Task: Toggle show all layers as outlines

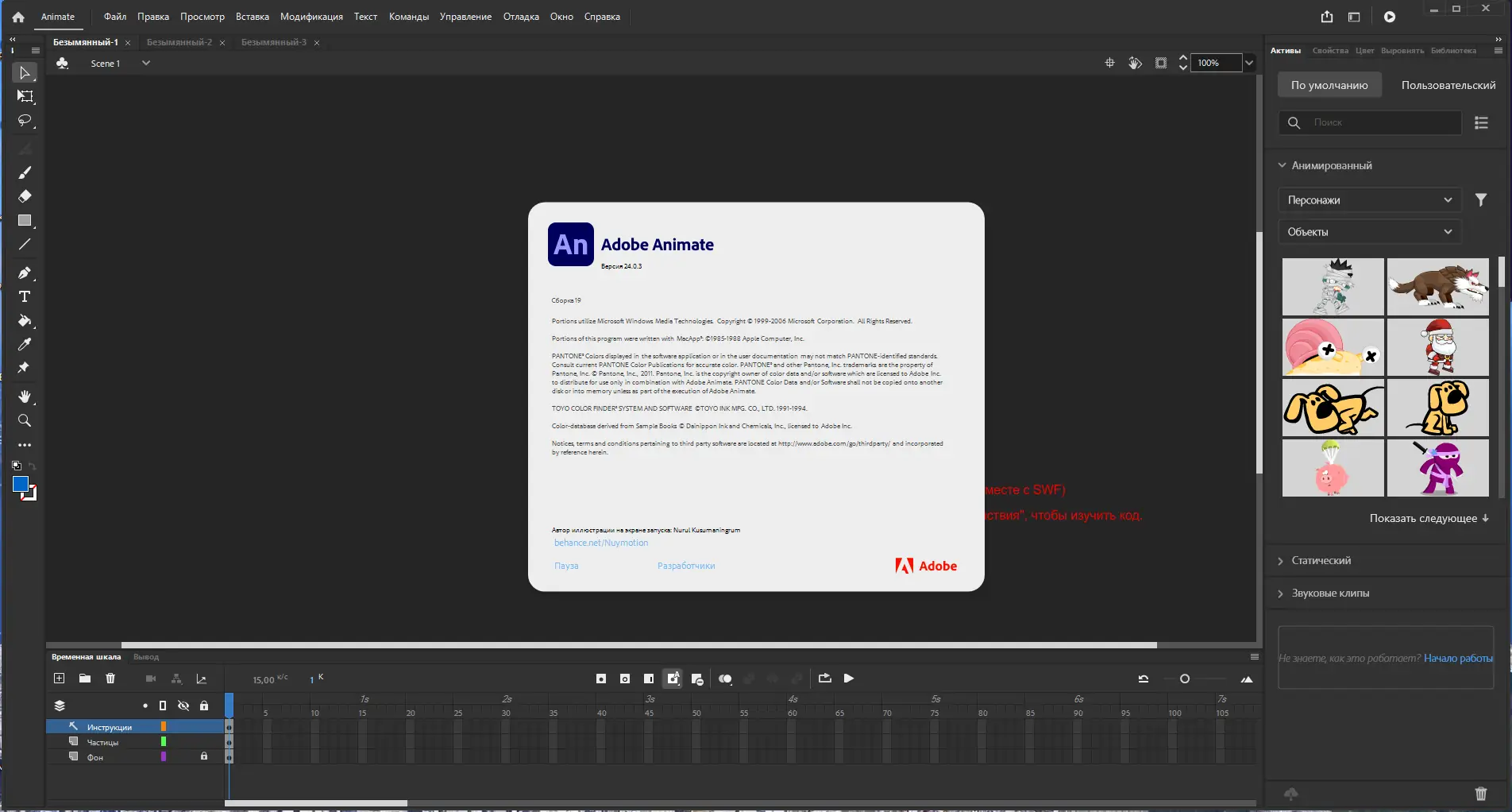Action: click(x=163, y=706)
